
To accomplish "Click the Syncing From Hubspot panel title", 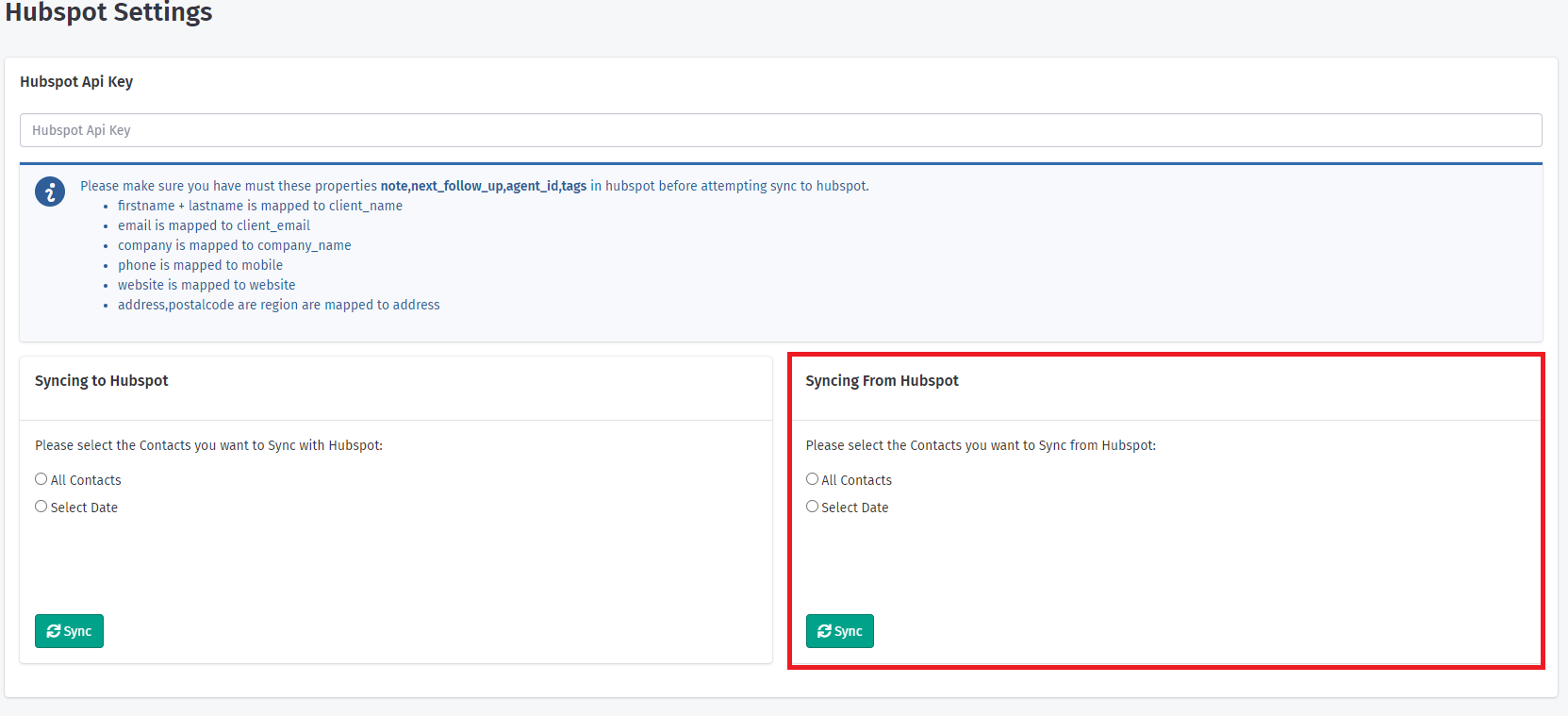I will (x=882, y=381).
